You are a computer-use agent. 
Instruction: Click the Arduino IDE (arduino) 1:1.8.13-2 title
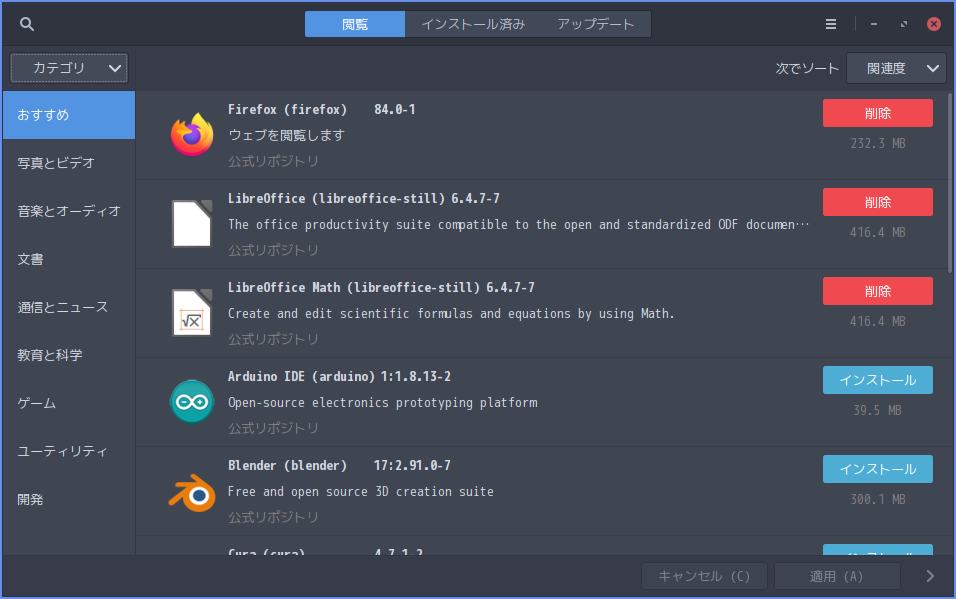tap(339, 376)
